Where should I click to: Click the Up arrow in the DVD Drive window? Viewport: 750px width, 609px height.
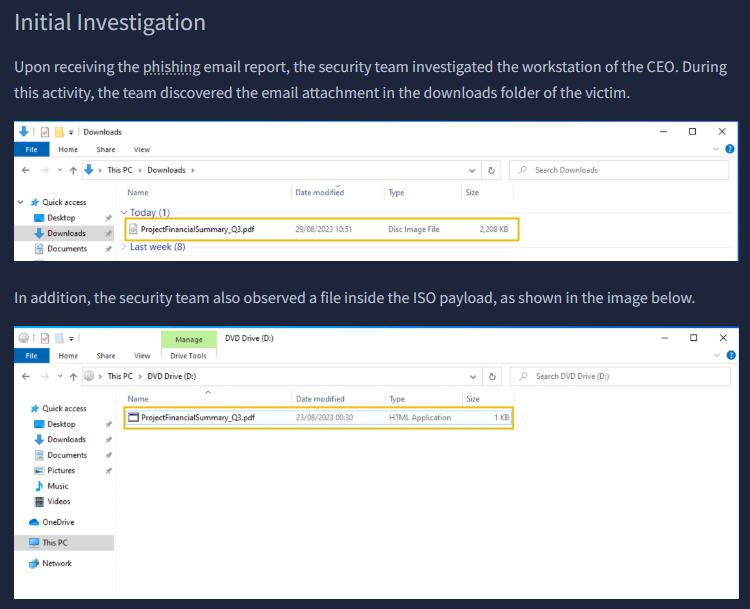coord(72,376)
